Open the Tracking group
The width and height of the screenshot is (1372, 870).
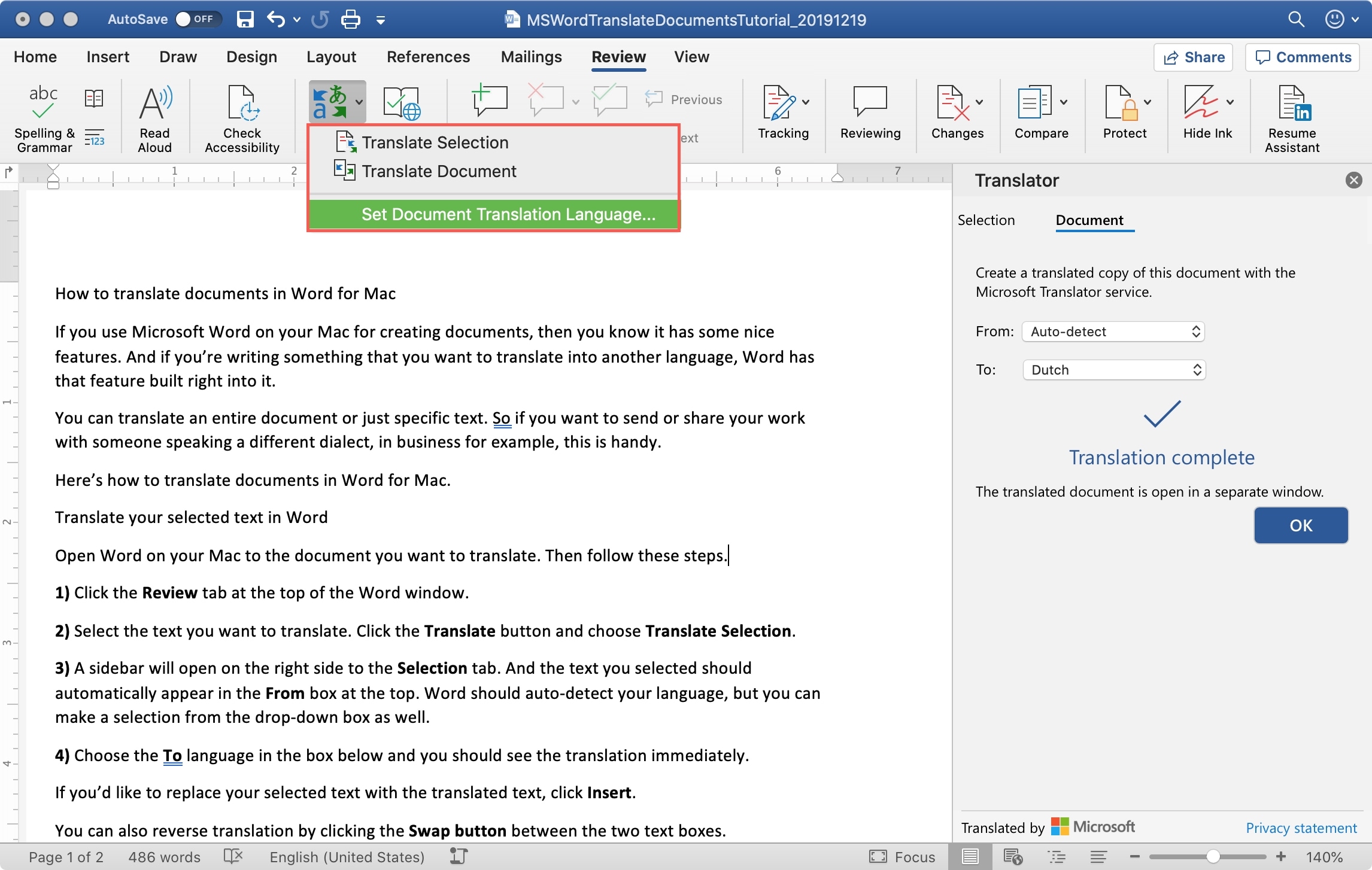(x=784, y=112)
